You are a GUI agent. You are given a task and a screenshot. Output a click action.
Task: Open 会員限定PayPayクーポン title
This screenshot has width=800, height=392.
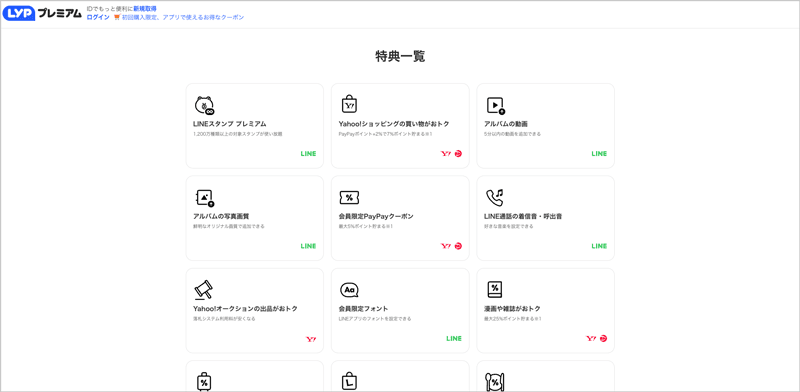376,216
